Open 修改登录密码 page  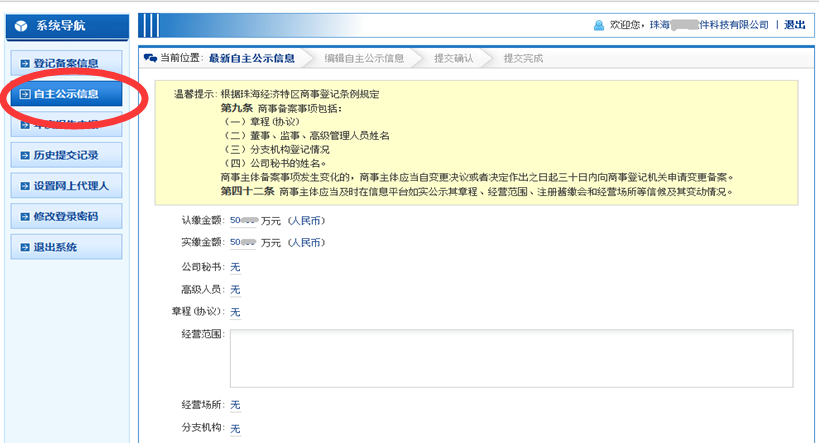click(x=66, y=216)
